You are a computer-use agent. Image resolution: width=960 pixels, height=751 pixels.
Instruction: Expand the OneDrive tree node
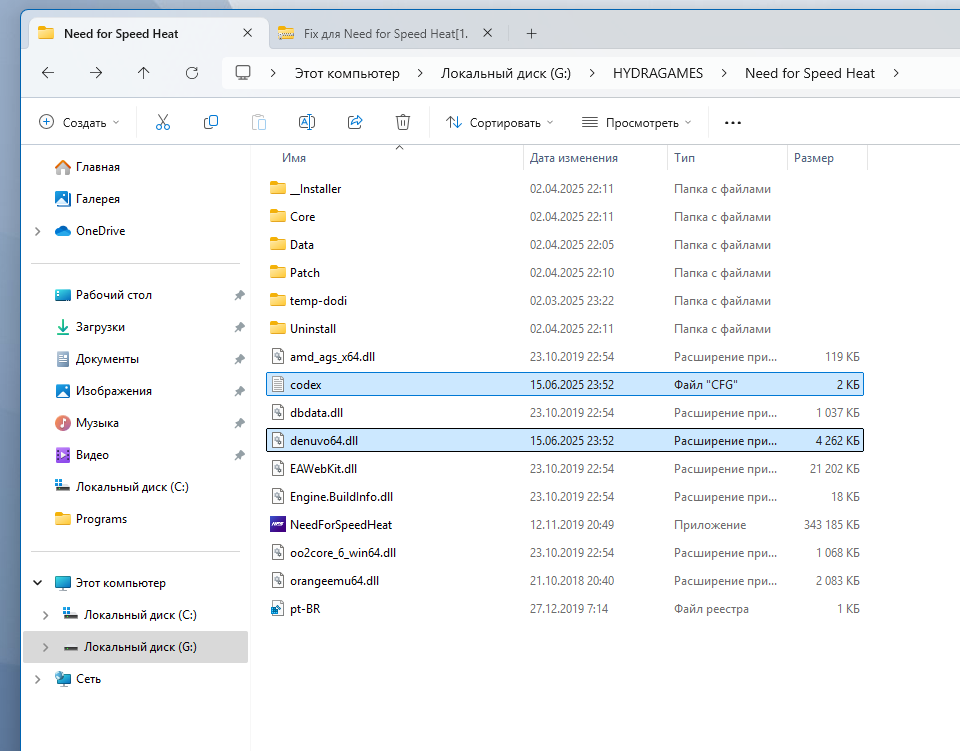tap(38, 231)
